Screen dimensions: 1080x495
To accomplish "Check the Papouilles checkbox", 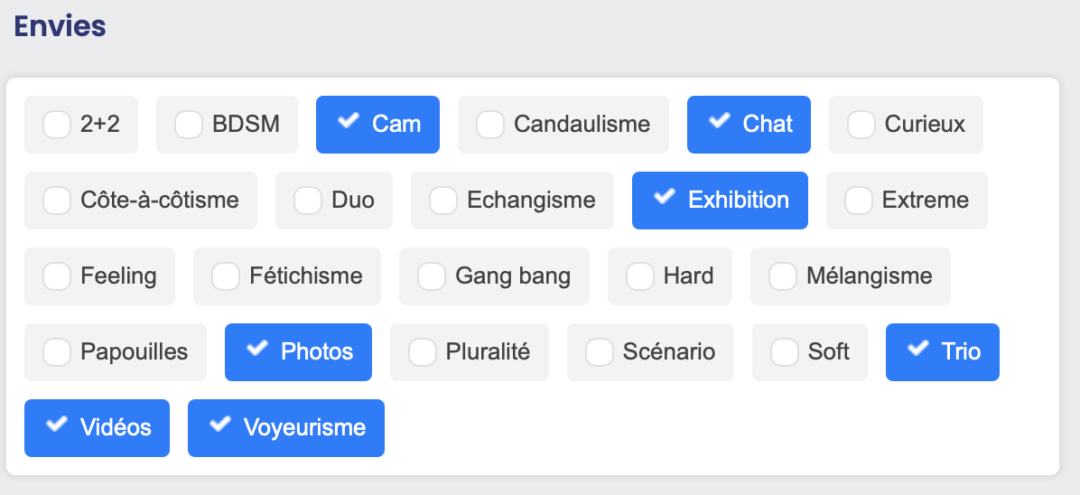I will pyautogui.click(x=57, y=353).
